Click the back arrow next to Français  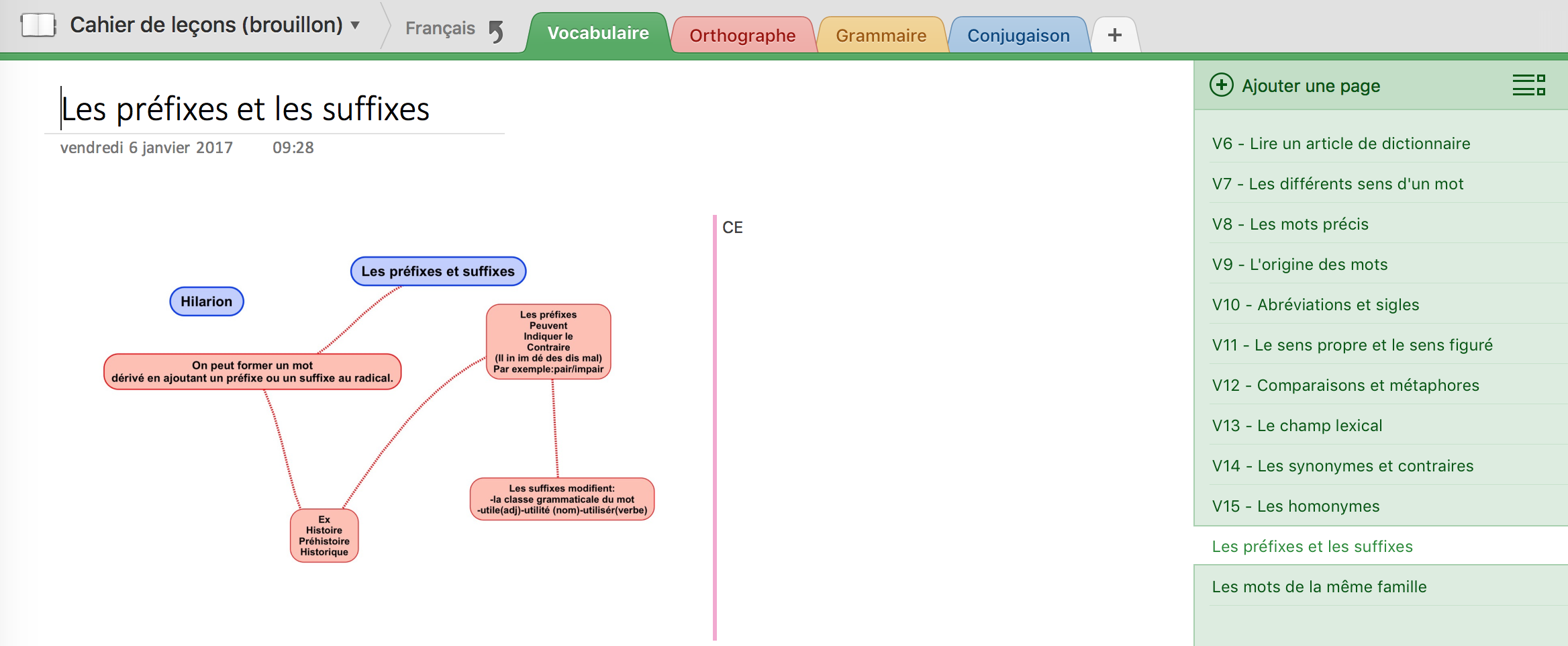tap(496, 31)
